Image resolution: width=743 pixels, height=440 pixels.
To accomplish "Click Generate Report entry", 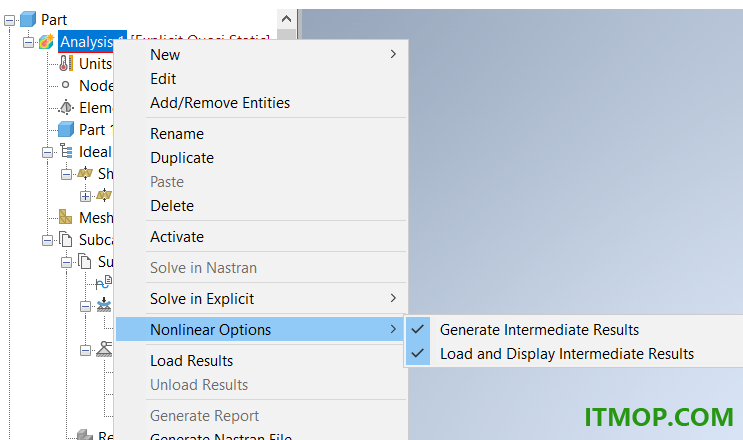I will [261, 416].
